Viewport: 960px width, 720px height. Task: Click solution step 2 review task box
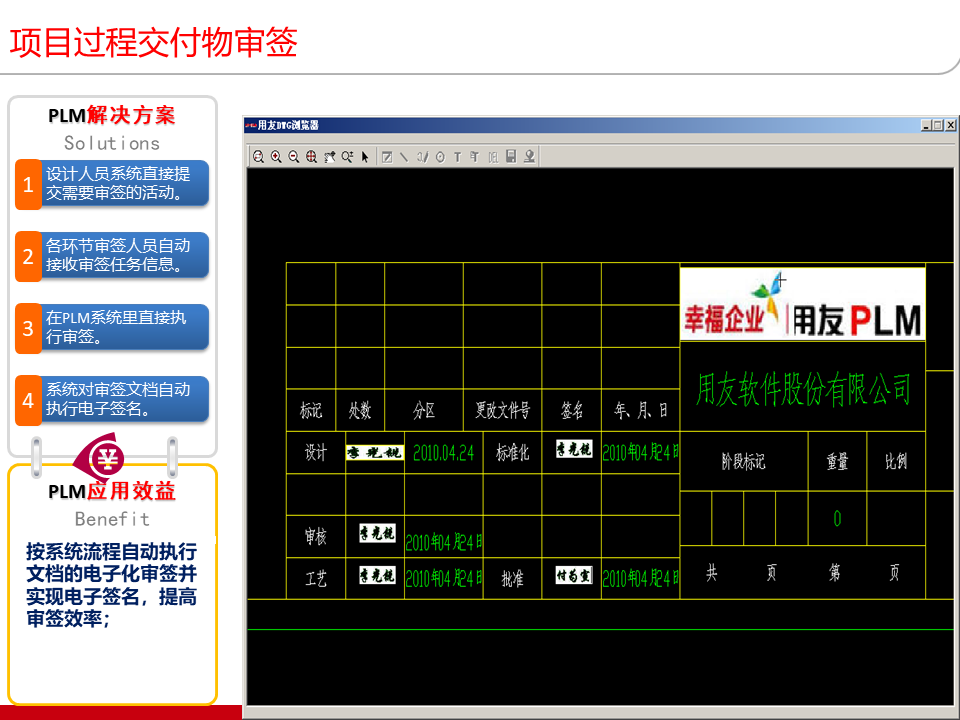click(112, 256)
